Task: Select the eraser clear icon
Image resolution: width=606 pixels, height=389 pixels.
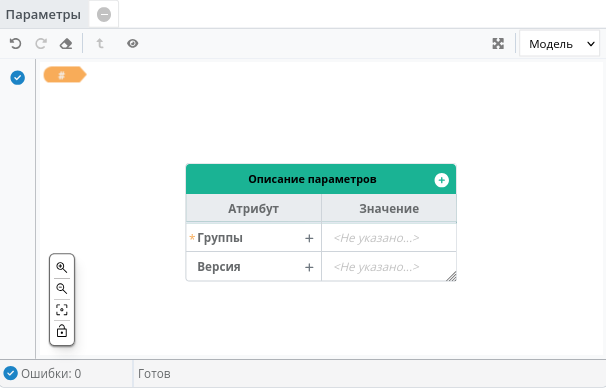Action: [66, 44]
